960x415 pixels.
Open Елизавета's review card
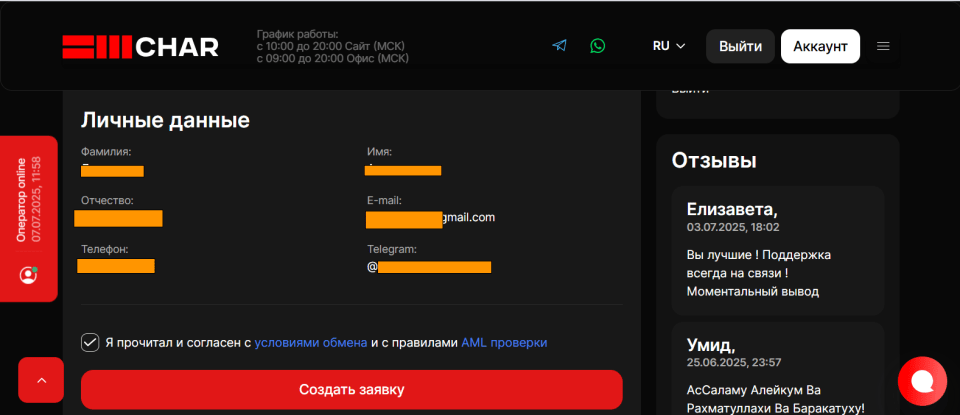[x=778, y=251]
